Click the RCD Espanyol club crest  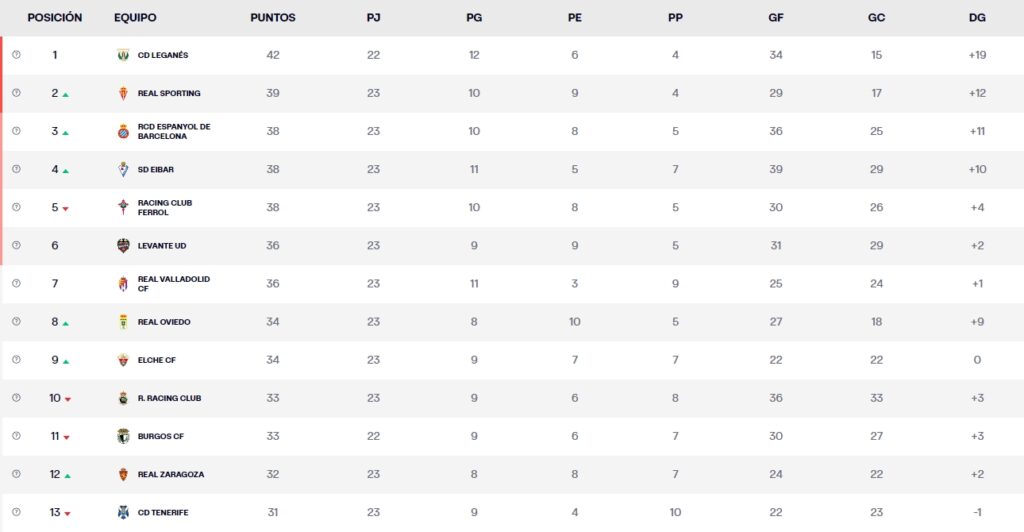[x=123, y=131]
